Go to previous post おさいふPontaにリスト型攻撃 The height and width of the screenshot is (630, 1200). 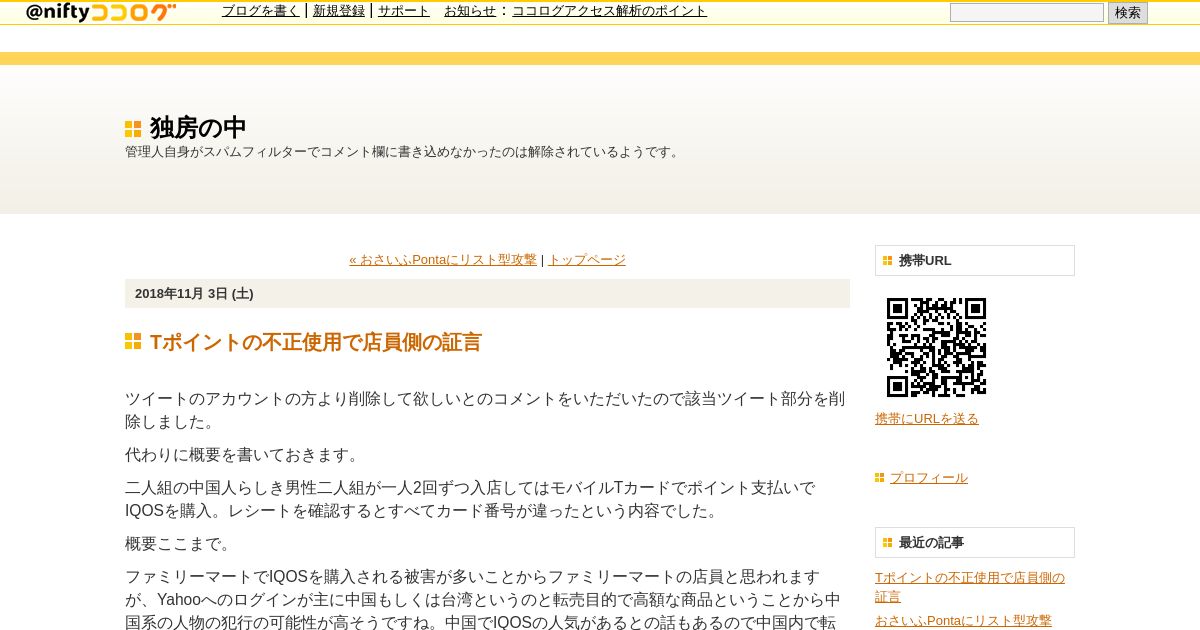(443, 260)
